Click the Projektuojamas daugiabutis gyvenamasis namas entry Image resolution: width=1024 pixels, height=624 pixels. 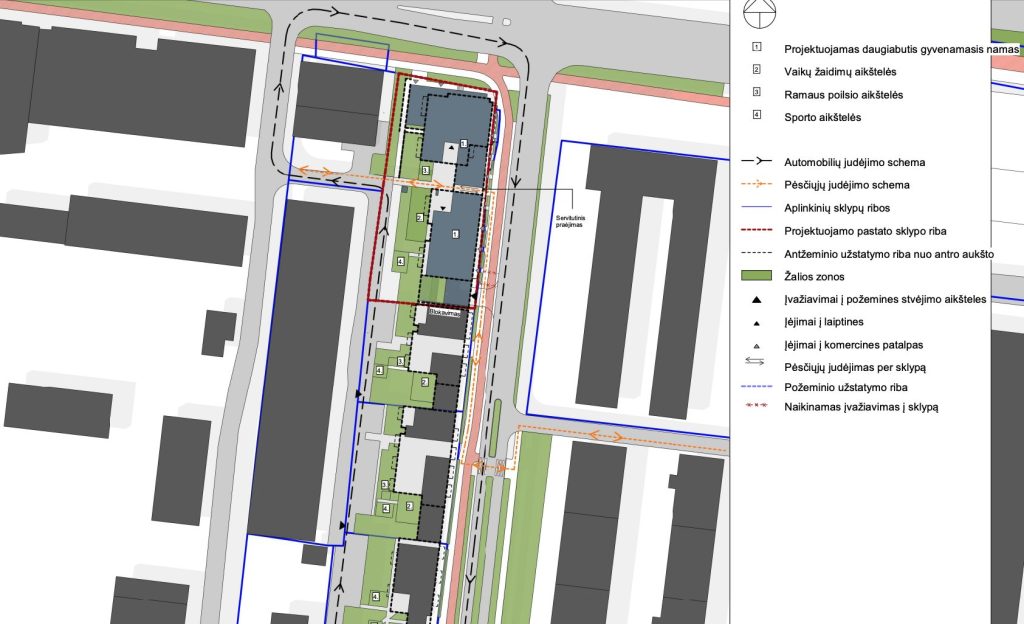899,46
